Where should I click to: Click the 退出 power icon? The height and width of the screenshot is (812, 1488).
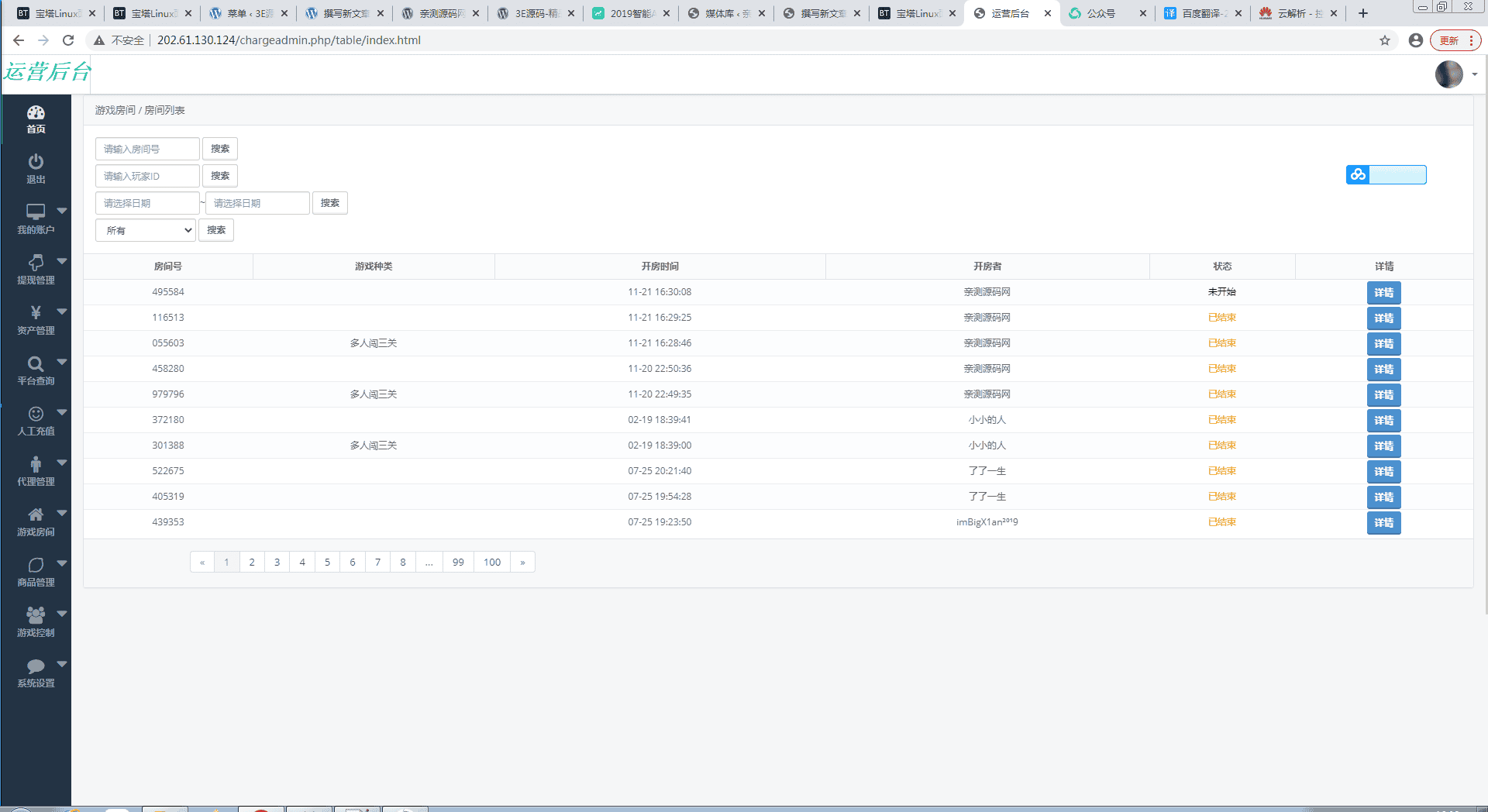[x=36, y=162]
